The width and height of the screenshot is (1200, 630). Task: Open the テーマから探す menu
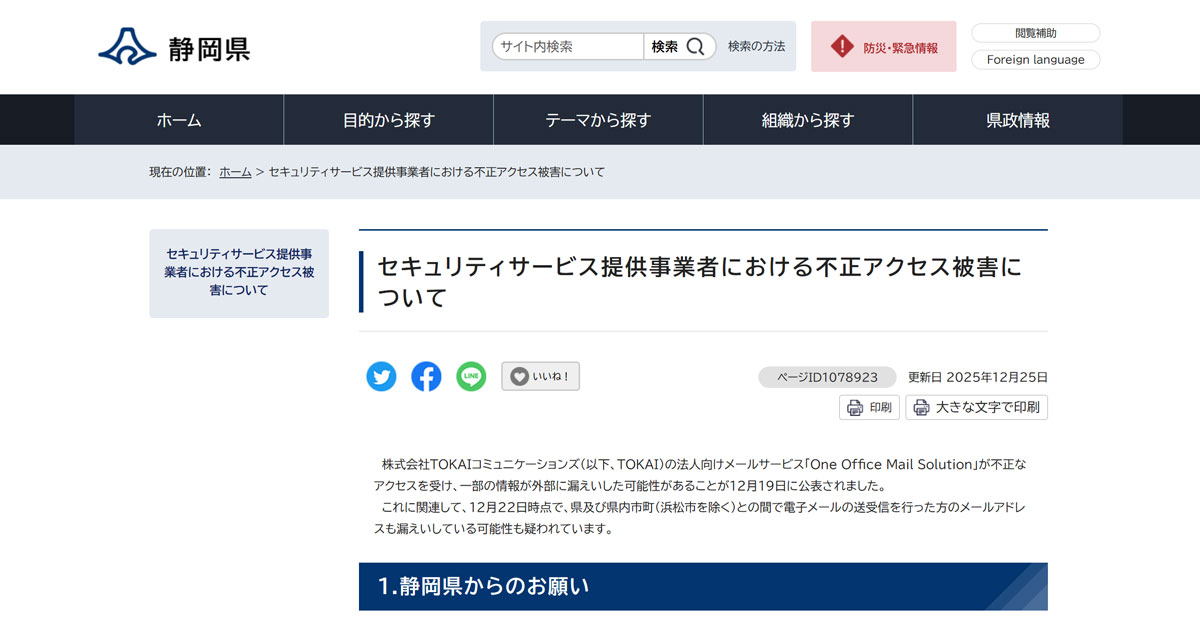[598, 119]
